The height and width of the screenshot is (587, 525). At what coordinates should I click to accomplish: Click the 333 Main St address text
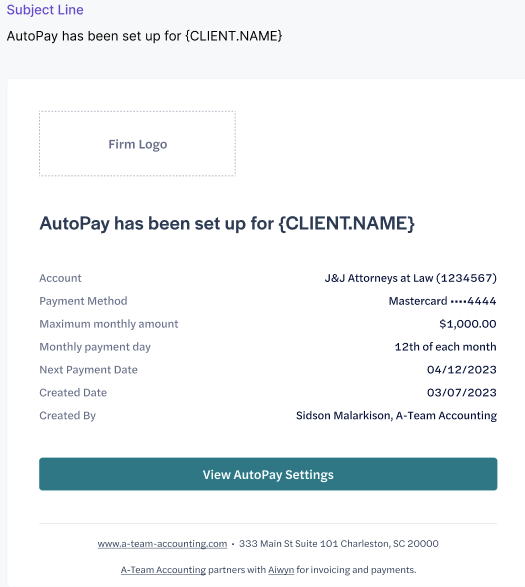pyautogui.click(x=339, y=544)
